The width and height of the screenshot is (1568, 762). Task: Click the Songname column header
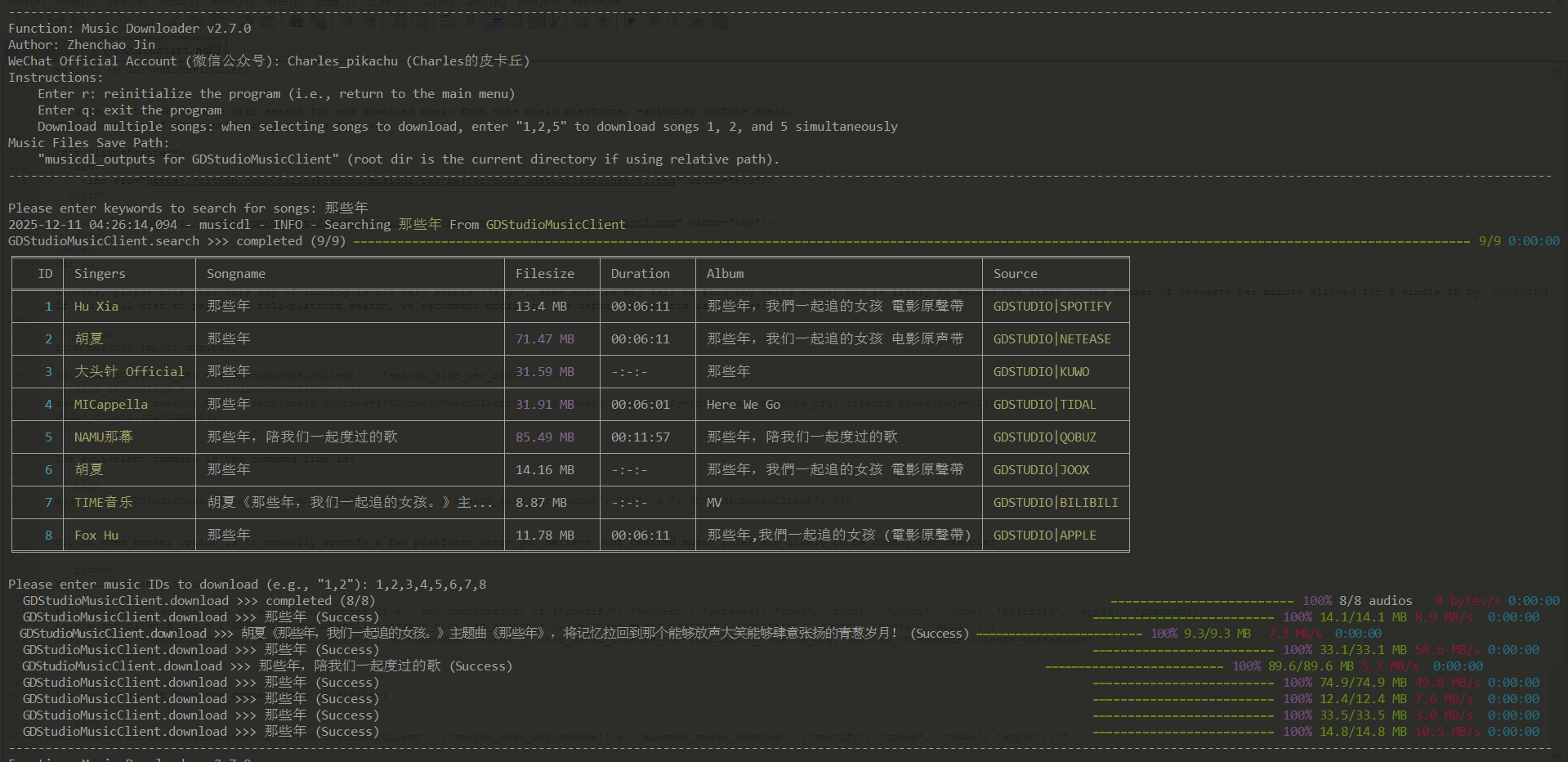click(235, 274)
